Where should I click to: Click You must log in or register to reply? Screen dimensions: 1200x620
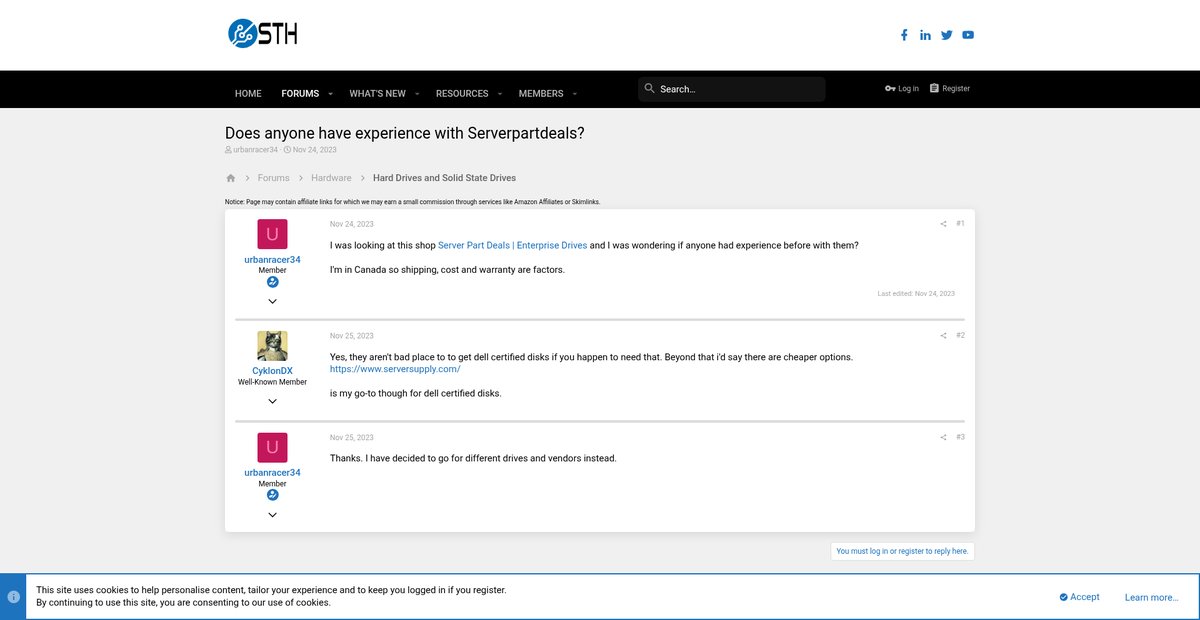tap(903, 551)
